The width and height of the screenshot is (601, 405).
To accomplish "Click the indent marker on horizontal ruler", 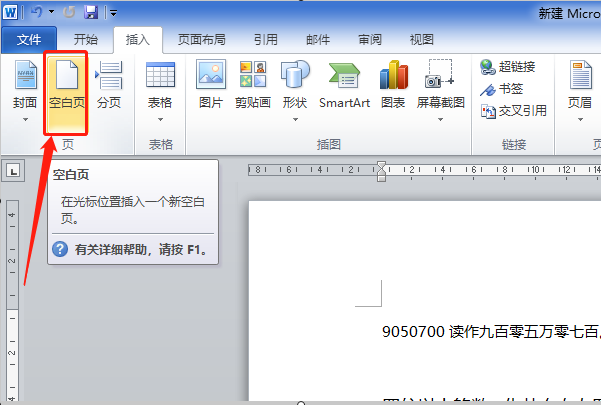I will (381, 171).
